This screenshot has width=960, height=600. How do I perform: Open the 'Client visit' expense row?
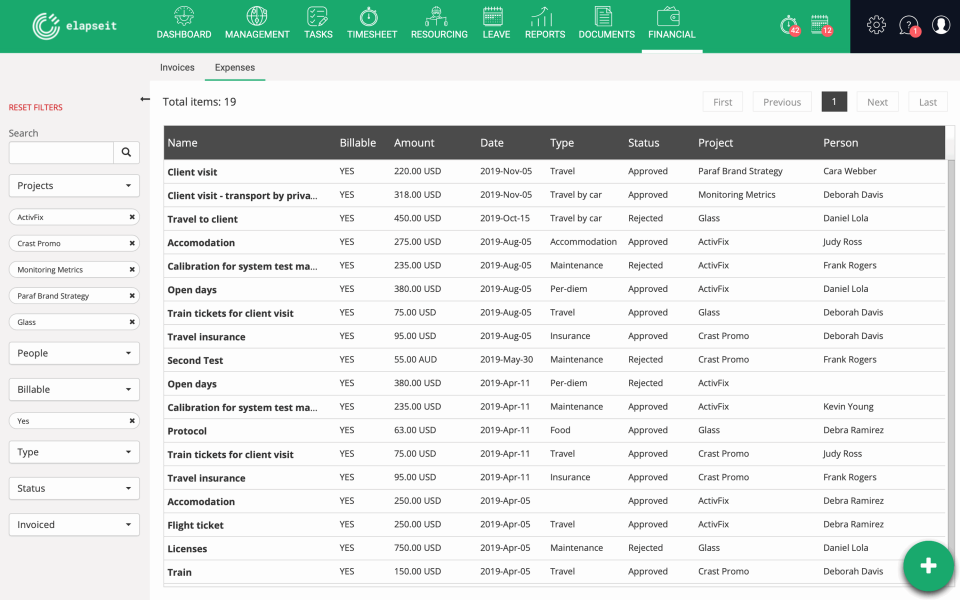click(x=554, y=171)
